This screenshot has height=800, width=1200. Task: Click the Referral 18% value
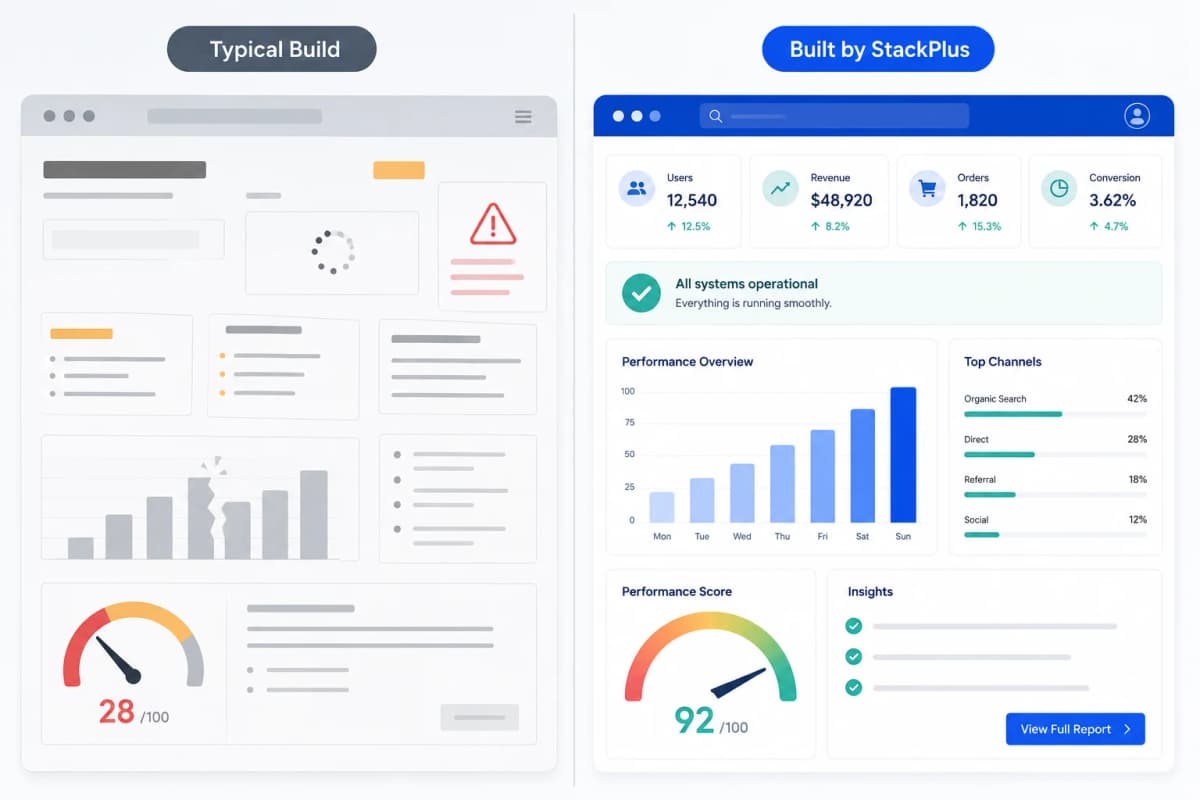coord(1137,479)
